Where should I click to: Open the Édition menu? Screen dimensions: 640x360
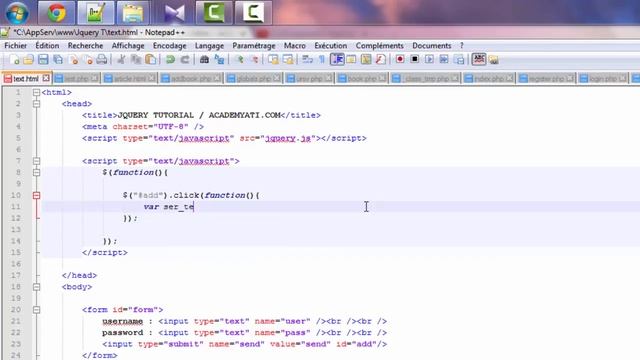[47, 46]
